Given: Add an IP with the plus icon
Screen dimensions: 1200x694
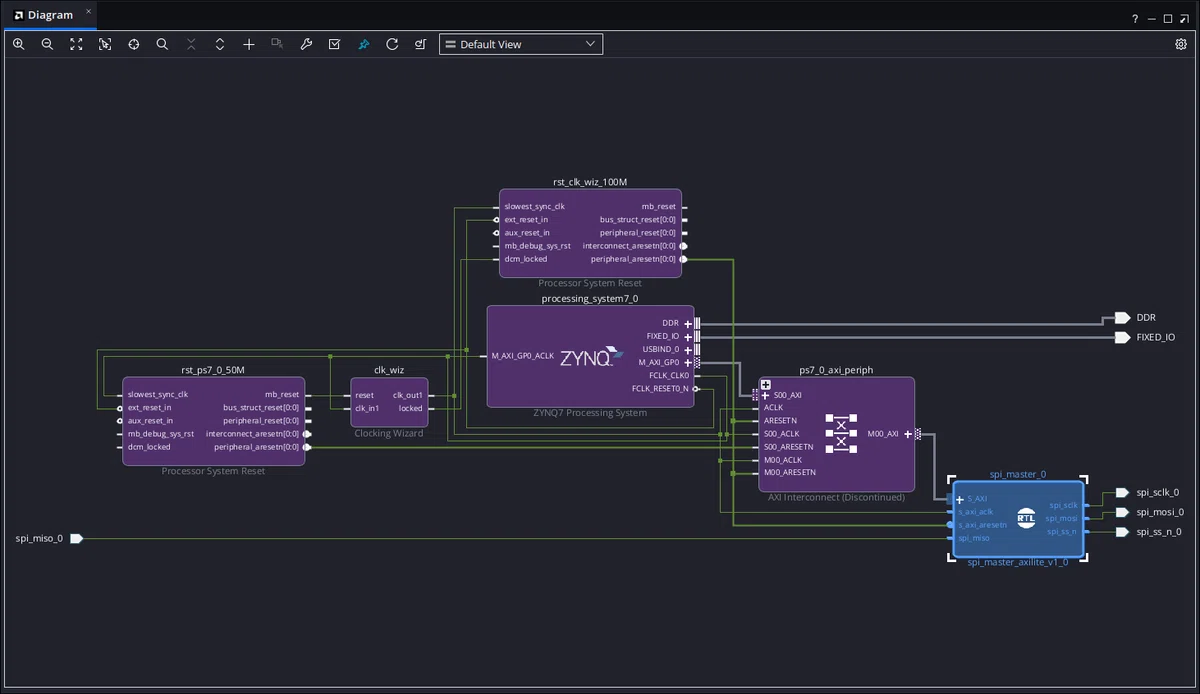Looking at the screenshot, I should pyautogui.click(x=249, y=44).
